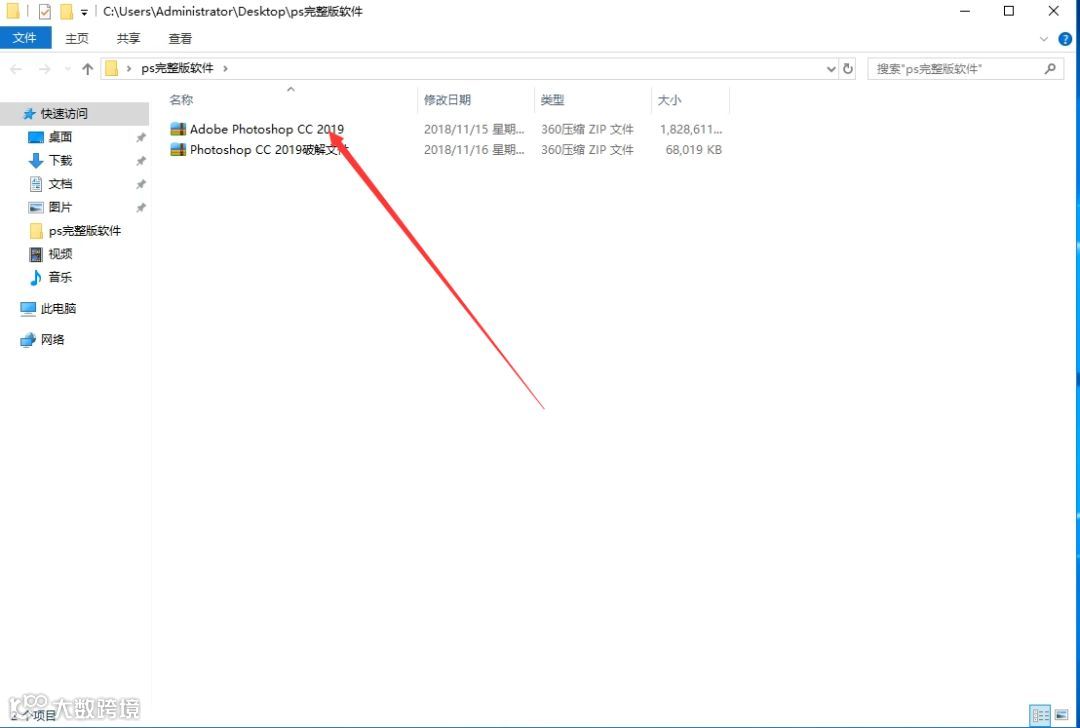The image size is (1080, 728).
Task: Click the pin icon next to 文档
Action: [x=141, y=185]
